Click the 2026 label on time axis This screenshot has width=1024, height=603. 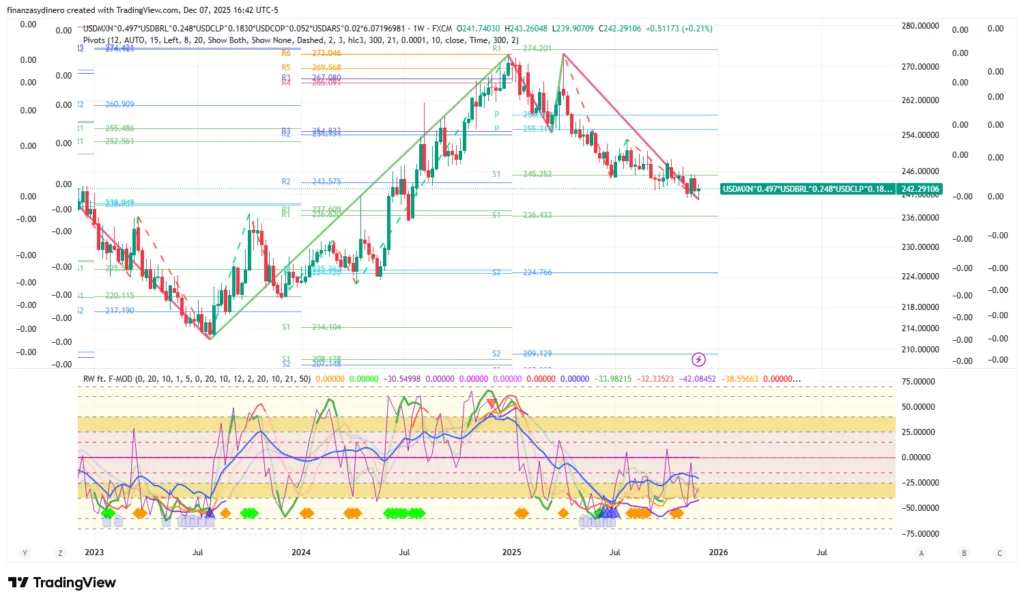coord(718,551)
